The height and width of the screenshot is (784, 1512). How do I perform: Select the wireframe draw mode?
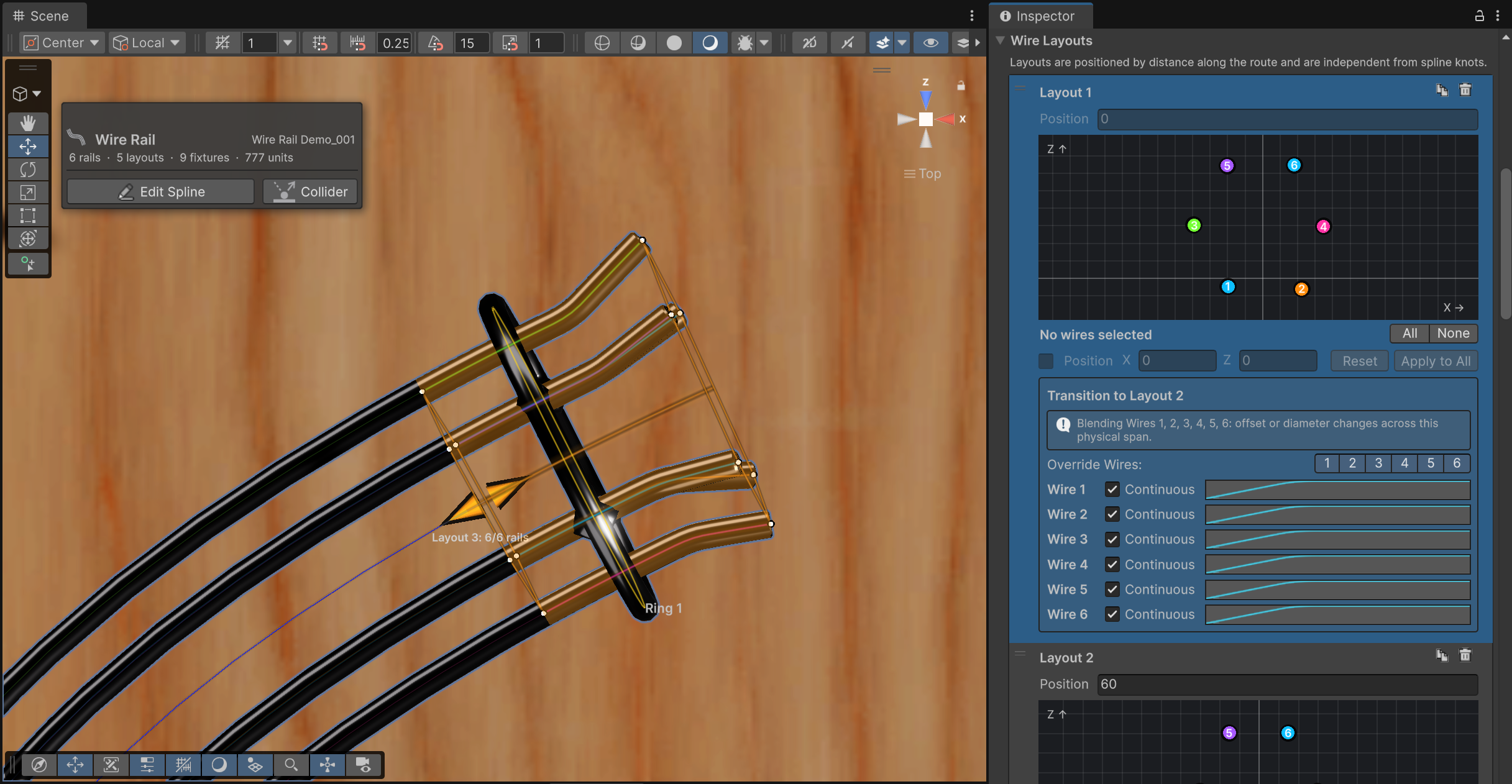[x=602, y=43]
